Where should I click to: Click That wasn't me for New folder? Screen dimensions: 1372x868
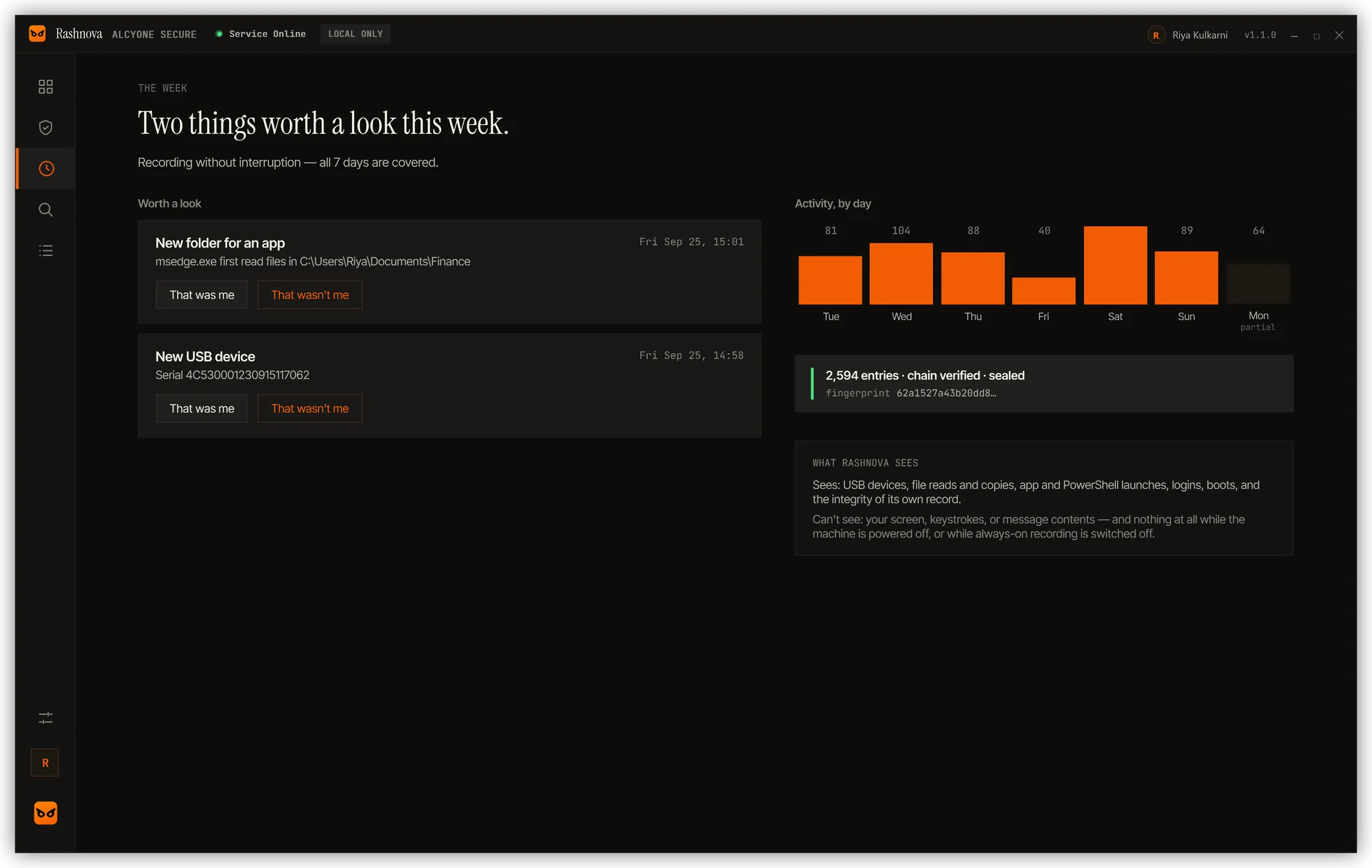(310, 295)
